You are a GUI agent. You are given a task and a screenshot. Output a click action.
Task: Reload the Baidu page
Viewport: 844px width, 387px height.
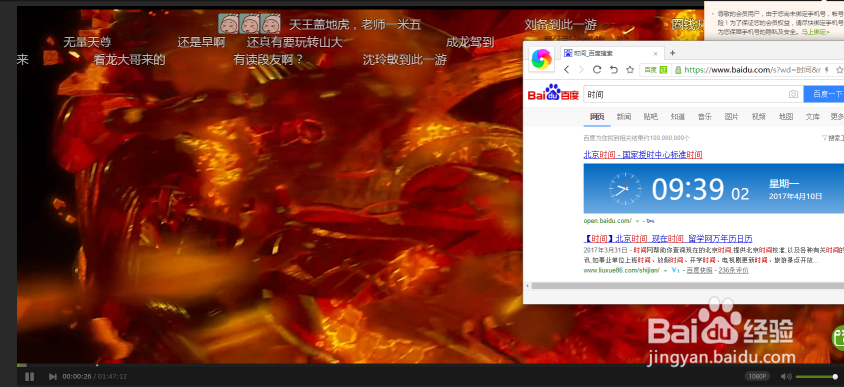pos(596,69)
